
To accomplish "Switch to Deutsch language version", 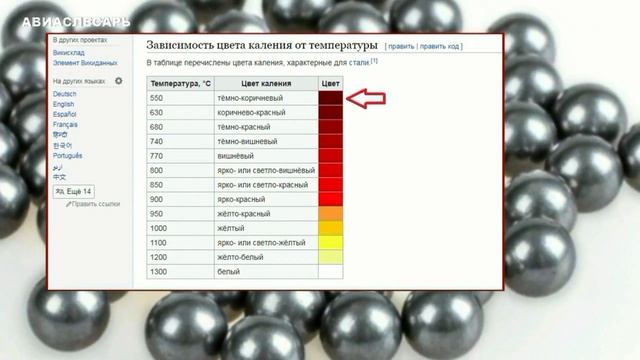I will (x=64, y=94).
